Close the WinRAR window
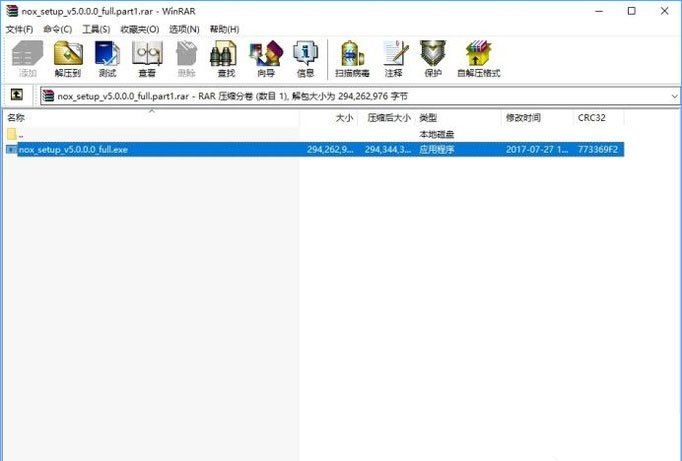682x461 pixels. pyautogui.click(x=665, y=11)
